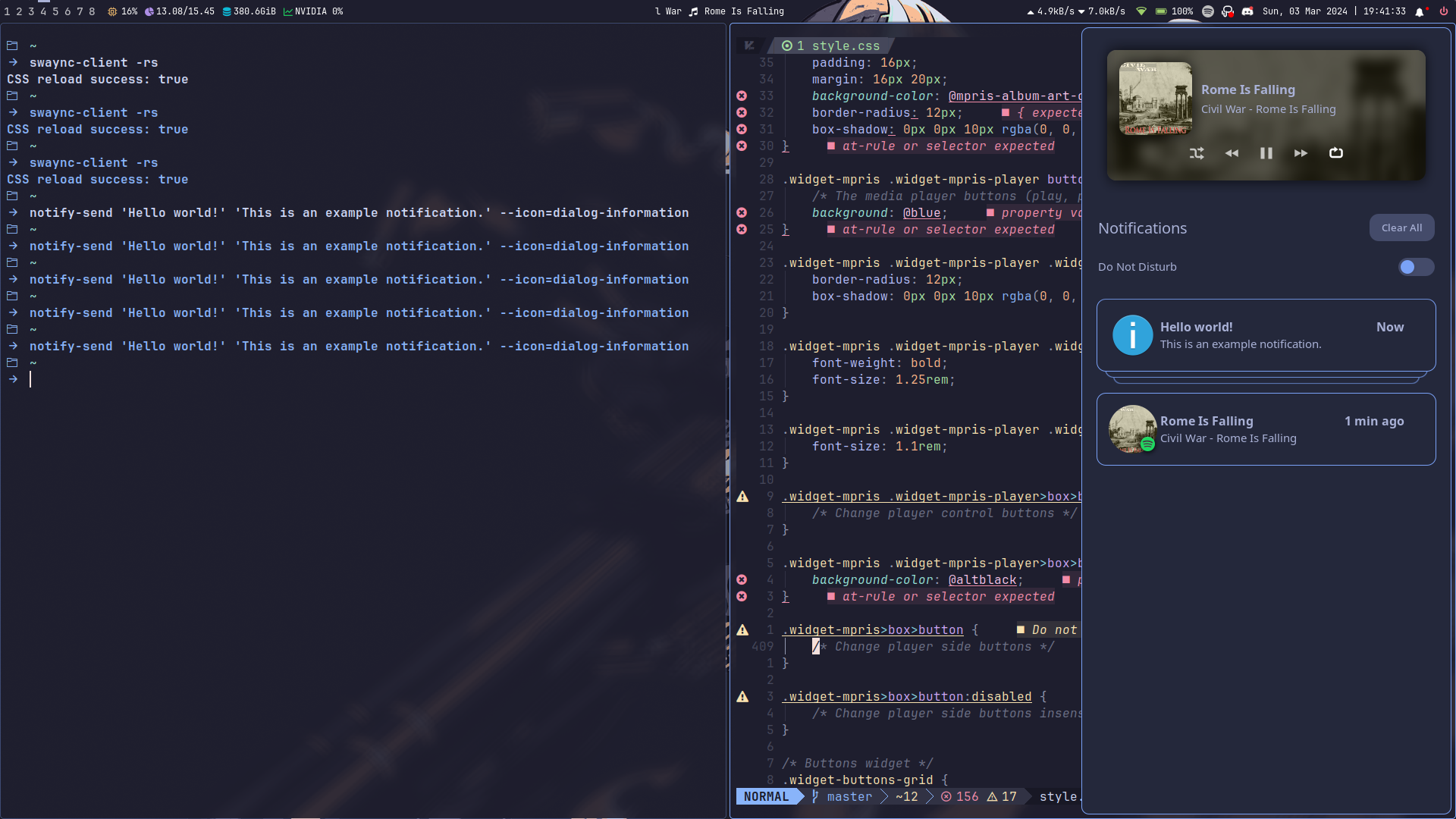Screen dimensions: 1456x819
Task: Skip to the previous track in the player
Action: 1232,153
